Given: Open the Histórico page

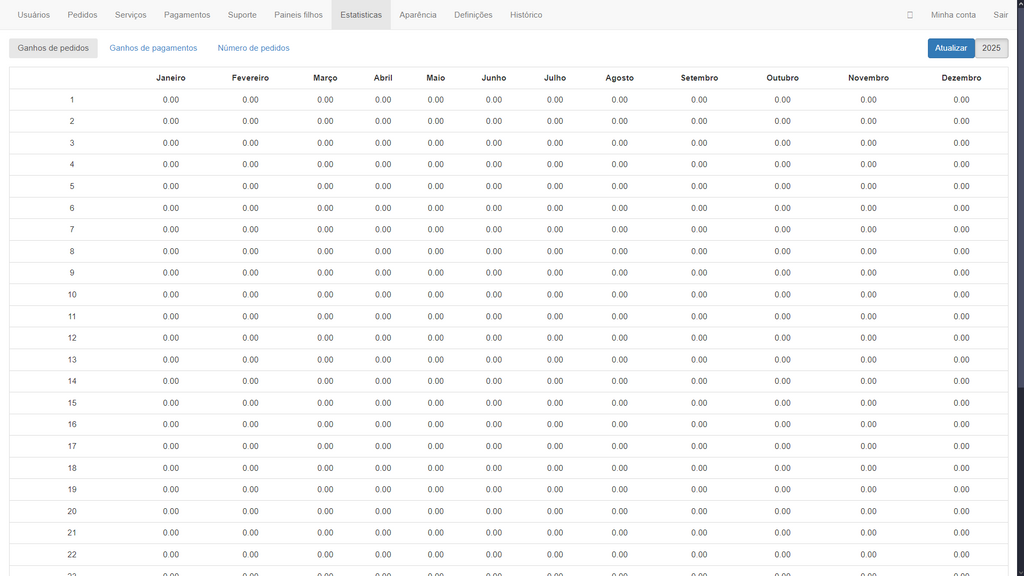Looking at the screenshot, I should click(526, 15).
